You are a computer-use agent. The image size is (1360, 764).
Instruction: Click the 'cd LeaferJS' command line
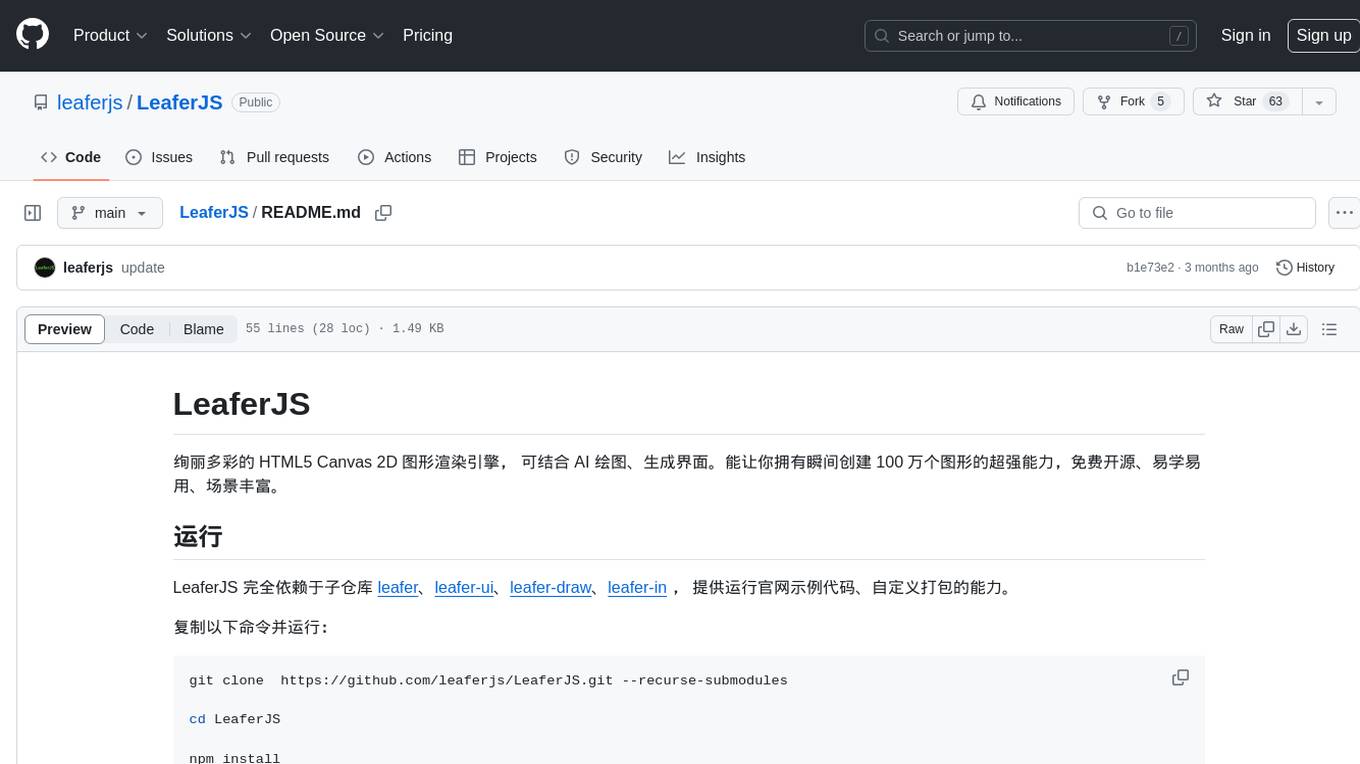tap(234, 719)
